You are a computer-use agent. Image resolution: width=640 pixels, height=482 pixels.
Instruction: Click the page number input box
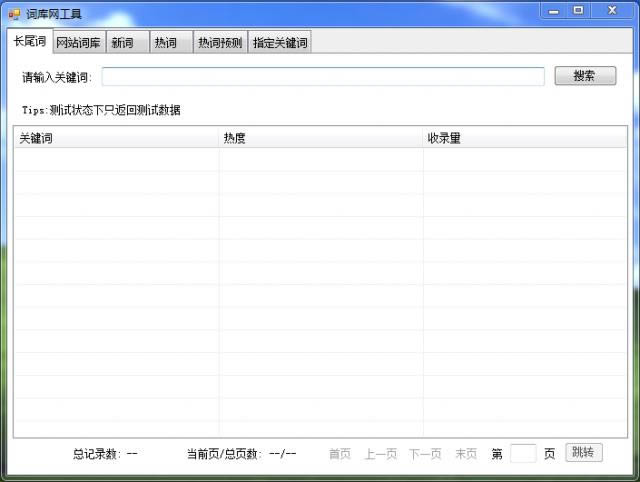523,454
